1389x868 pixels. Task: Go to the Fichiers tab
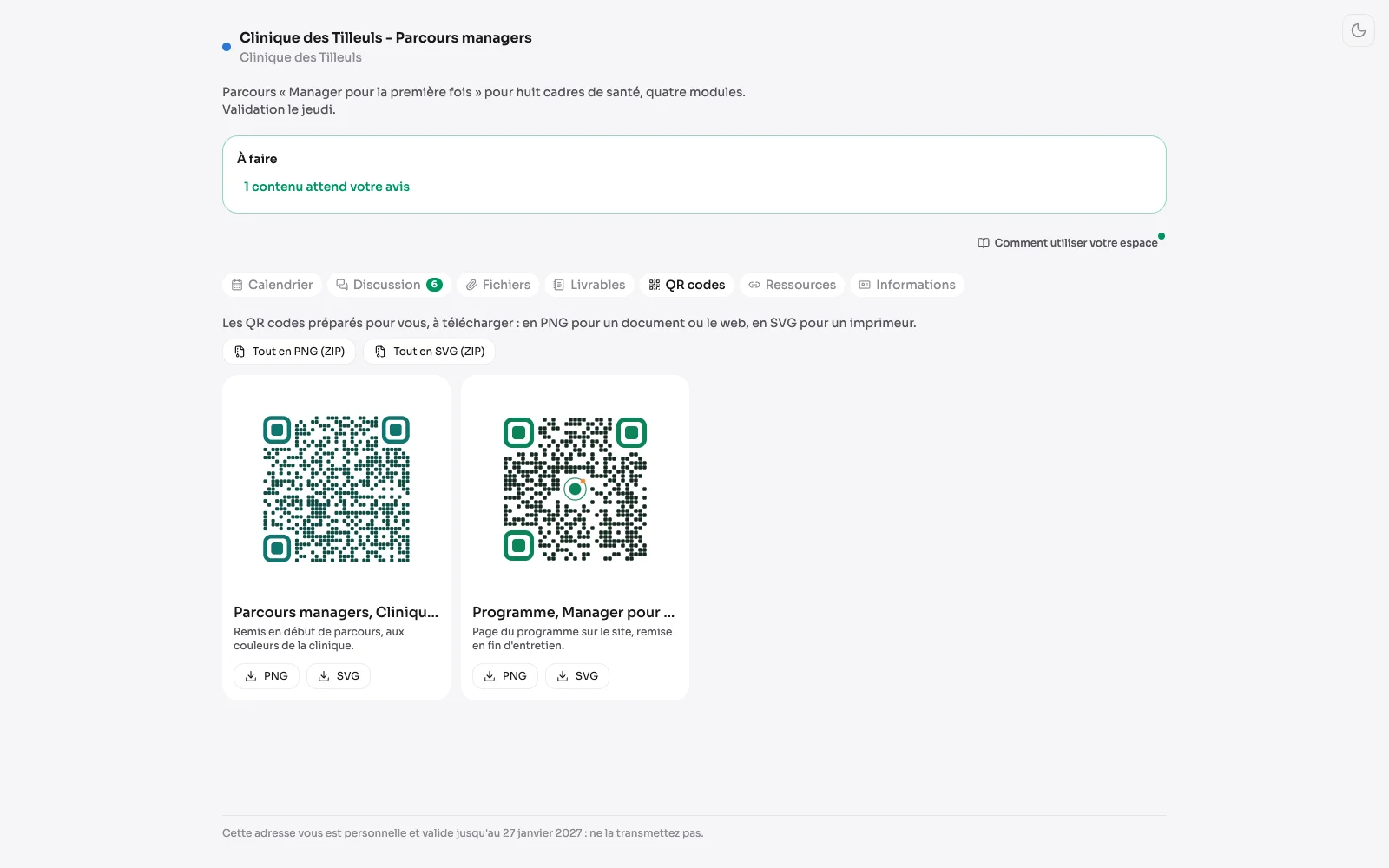coord(498,285)
